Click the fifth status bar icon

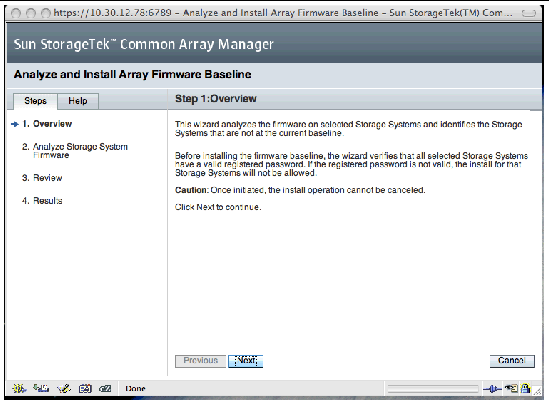(105, 388)
